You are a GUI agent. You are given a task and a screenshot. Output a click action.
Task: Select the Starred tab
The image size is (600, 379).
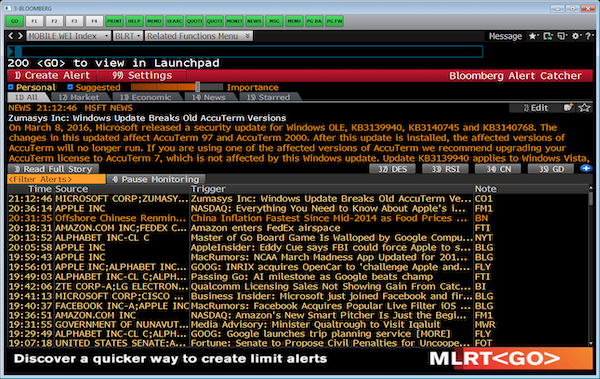[x=268, y=97]
